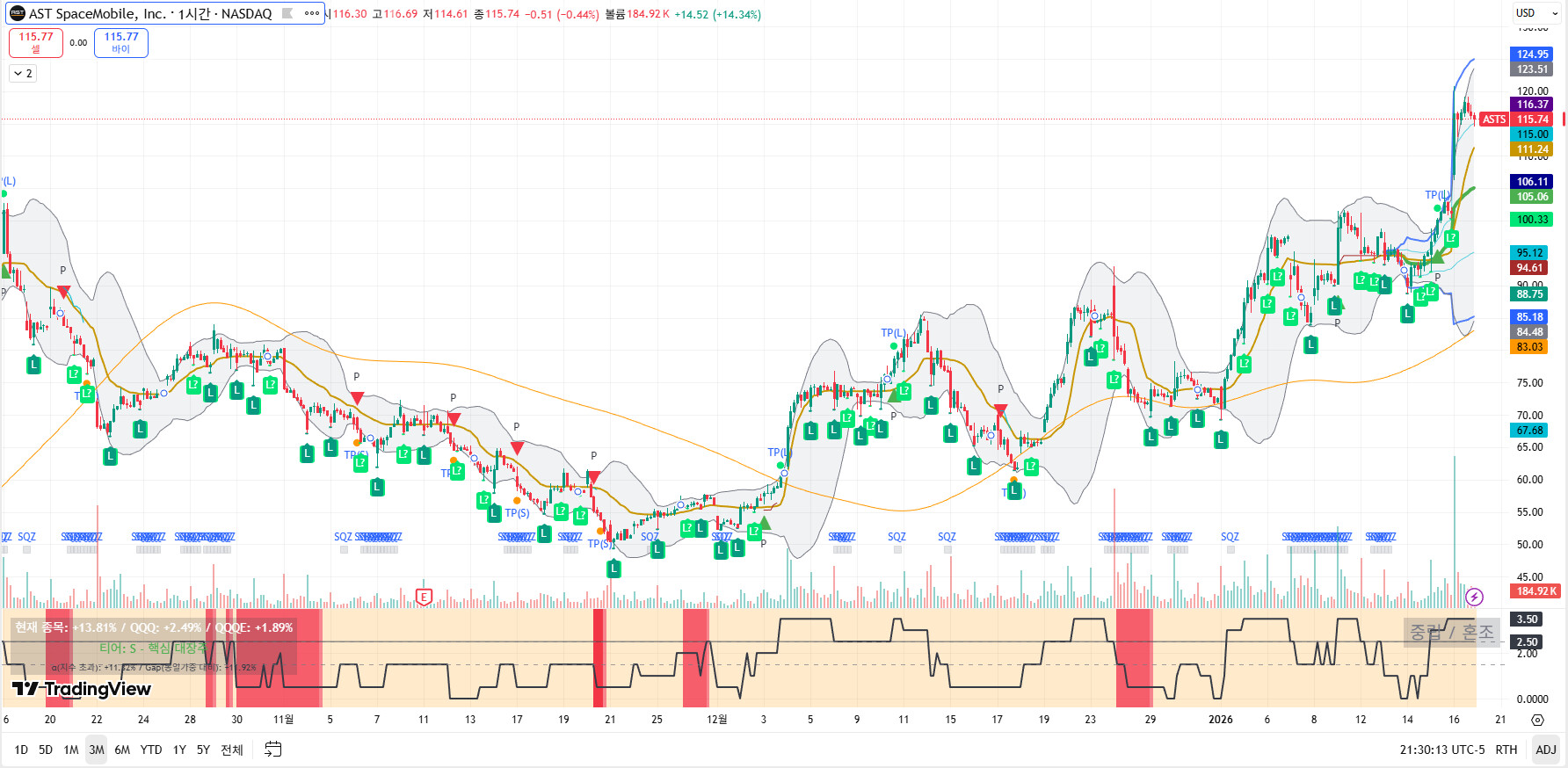The image size is (1568, 768).
Task: Click the 124.95 price axis label
Action: 1532,54
